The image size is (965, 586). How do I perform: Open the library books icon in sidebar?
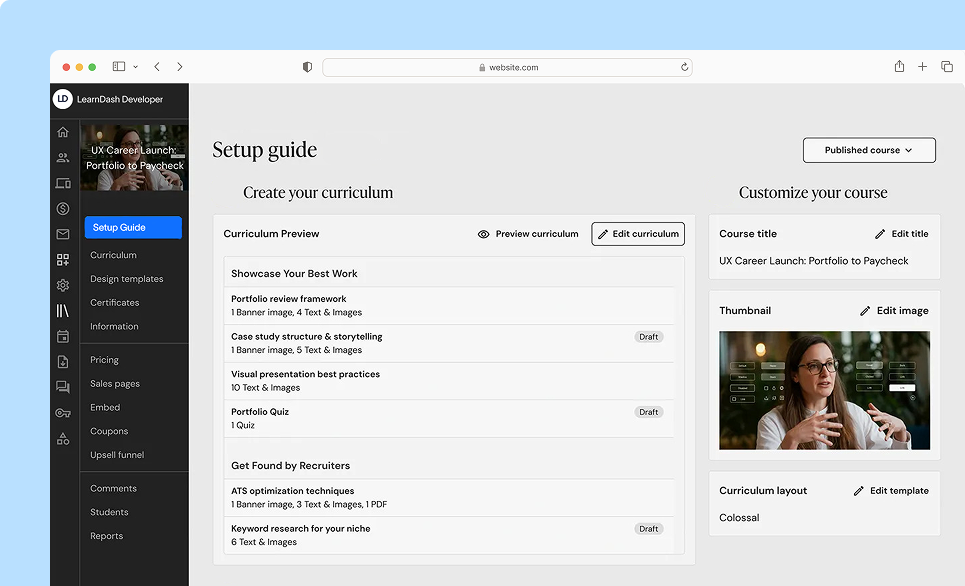[x=63, y=311]
